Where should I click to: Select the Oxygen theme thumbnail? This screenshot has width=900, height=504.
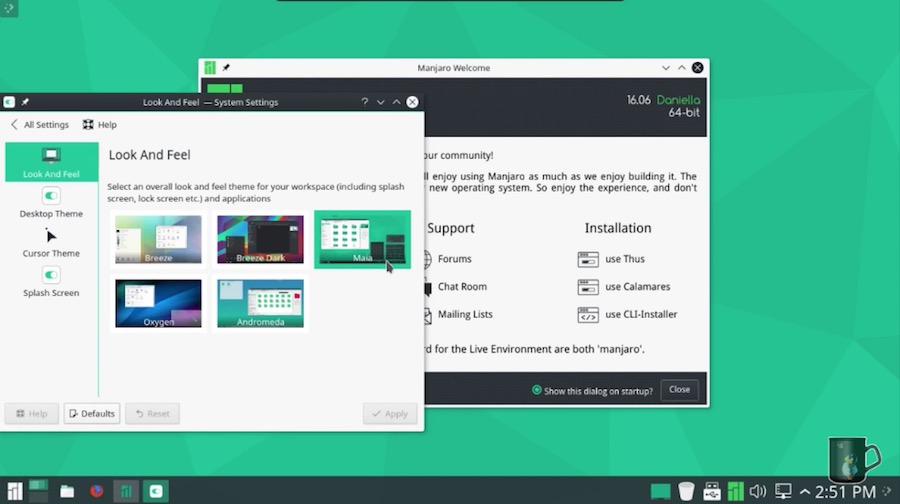coord(158,304)
